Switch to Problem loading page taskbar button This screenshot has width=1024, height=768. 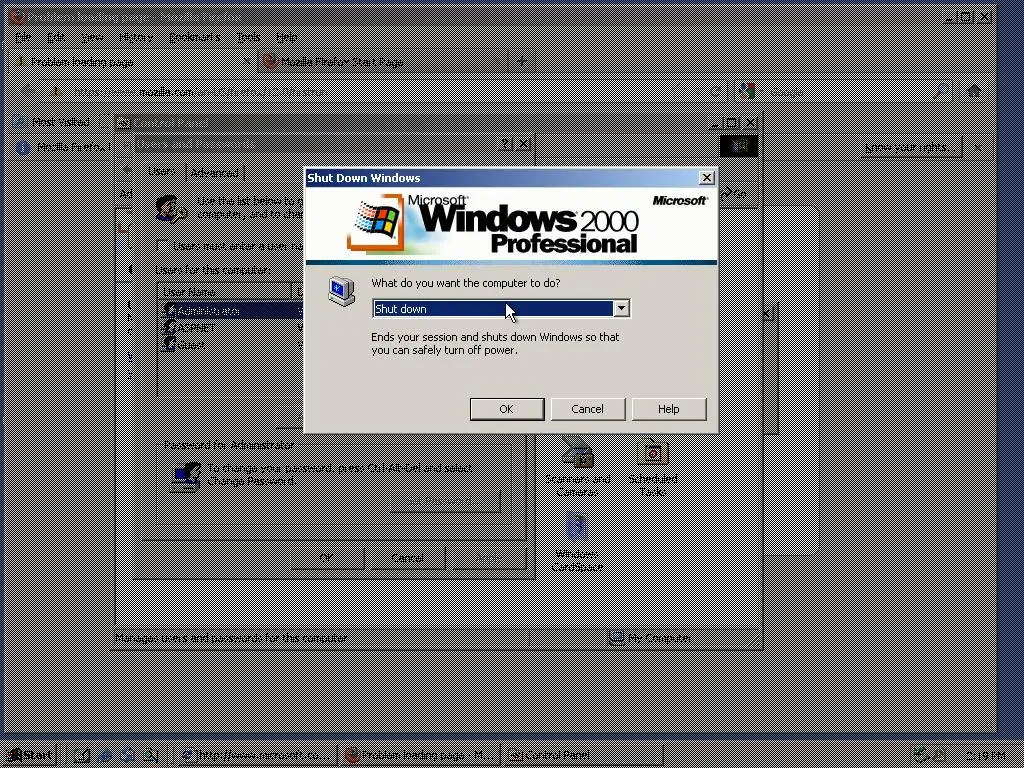click(421, 756)
